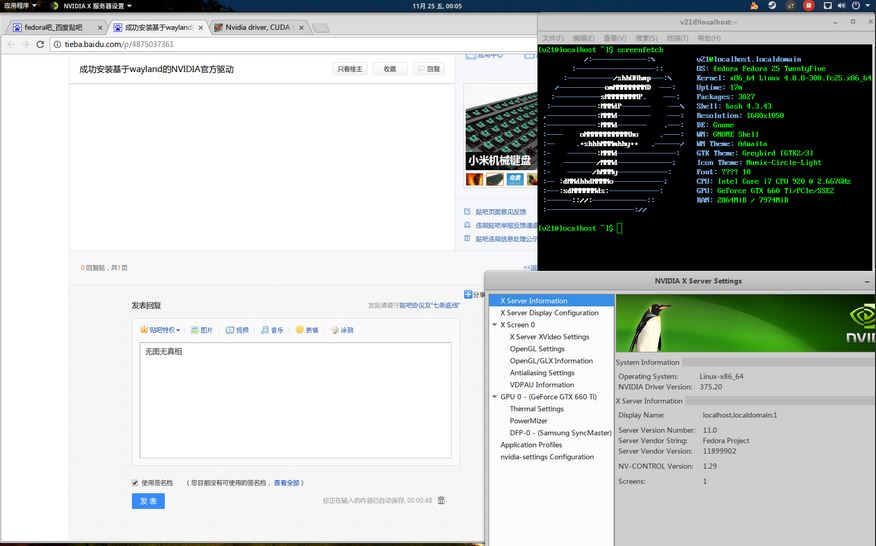Reload the page with the refresh icon

(40, 44)
